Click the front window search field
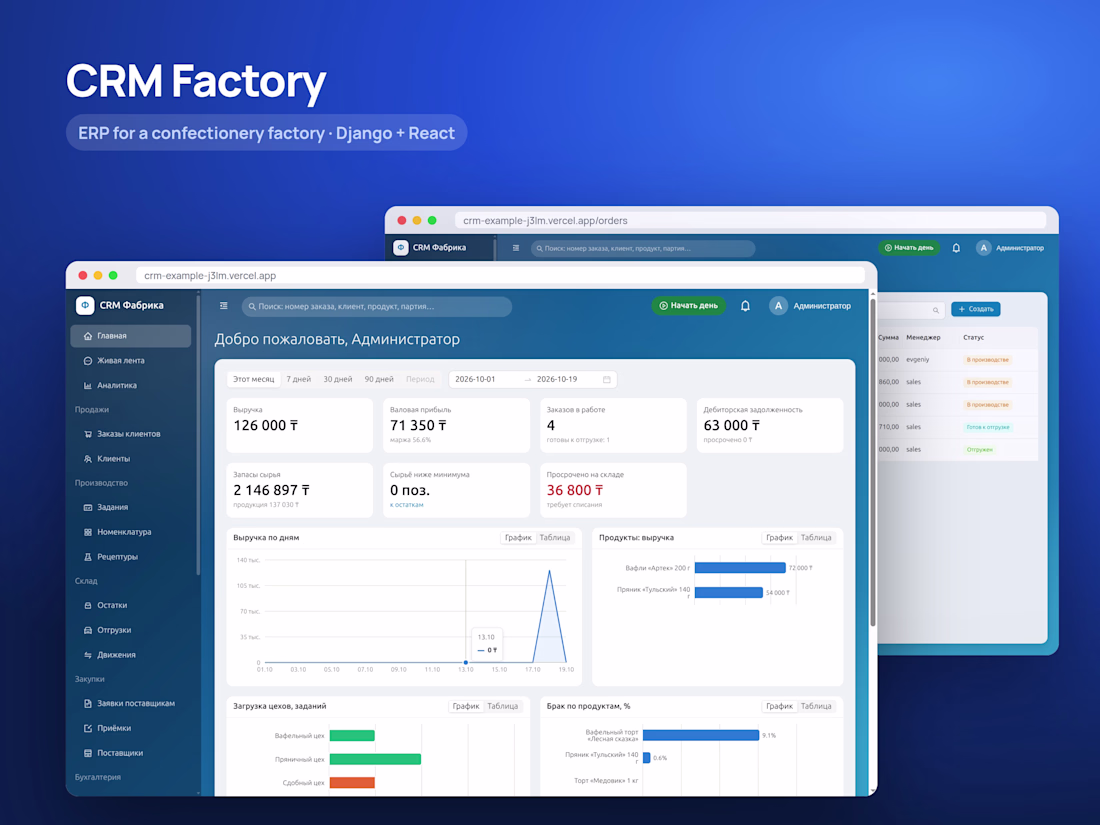The height and width of the screenshot is (825, 1100). [x=377, y=307]
